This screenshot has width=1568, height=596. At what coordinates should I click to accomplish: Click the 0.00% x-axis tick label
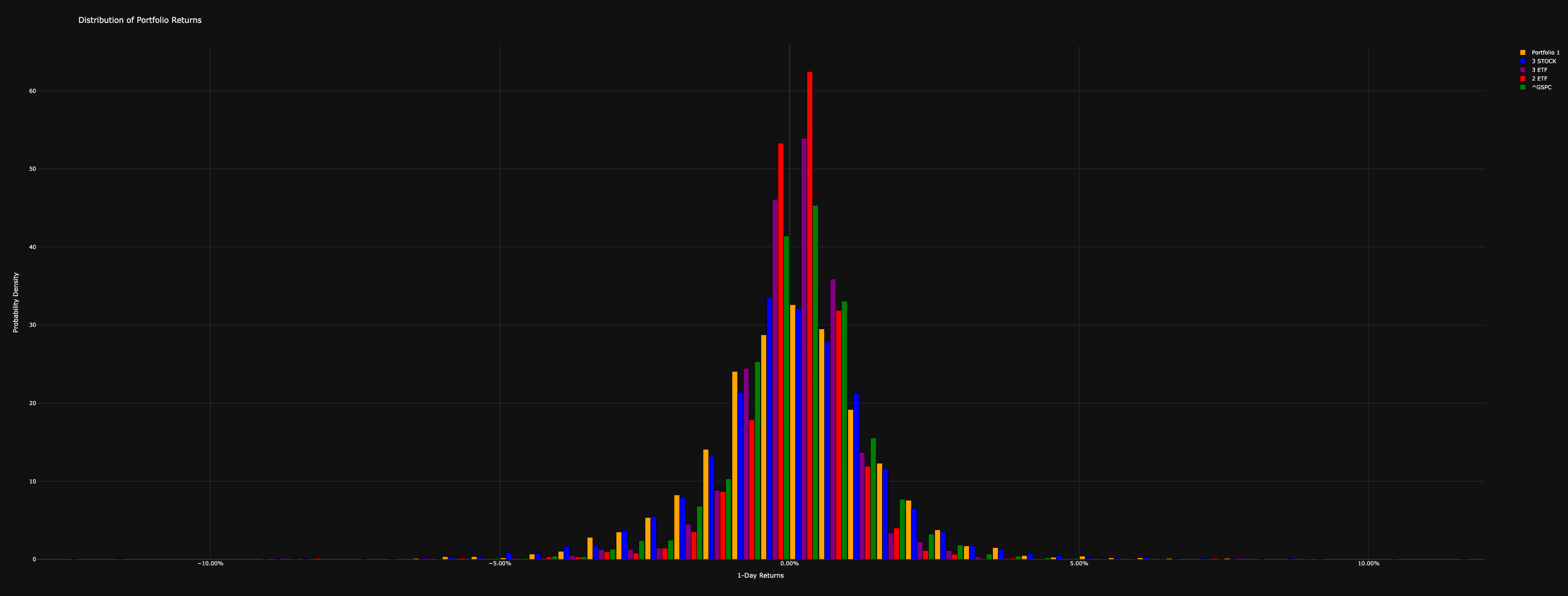pyautogui.click(x=789, y=564)
